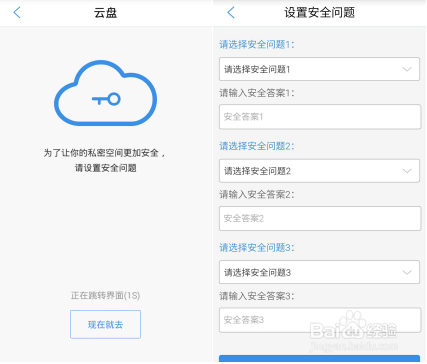427x364 pixels.
Task: Click the 为了让你的私密空间更加安全 text line
Action: [104, 153]
